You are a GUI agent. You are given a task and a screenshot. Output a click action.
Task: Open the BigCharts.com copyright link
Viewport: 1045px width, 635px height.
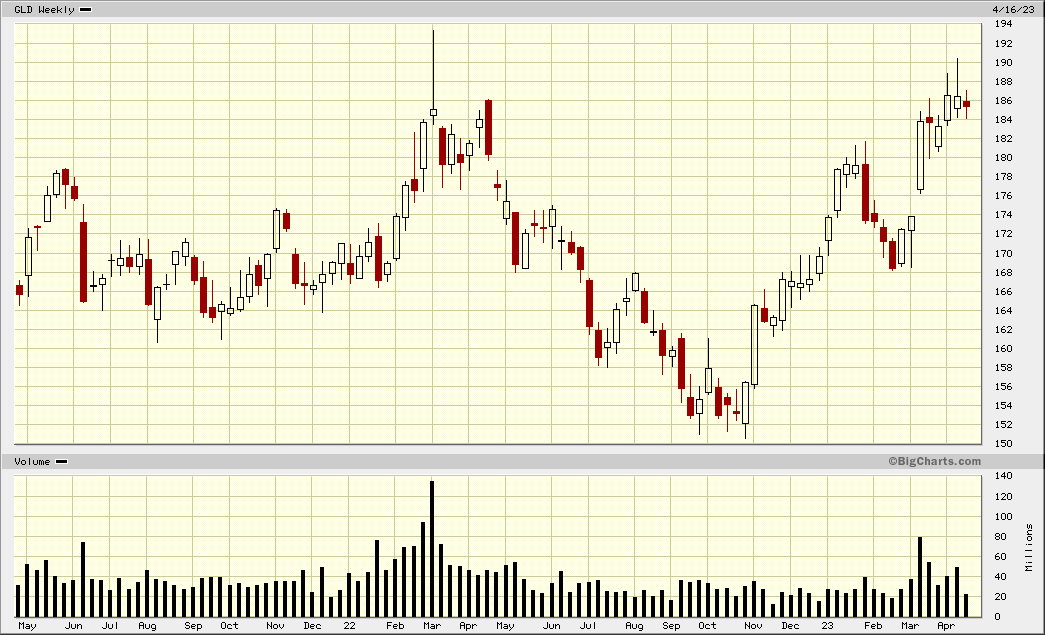(x=933, y=461)
